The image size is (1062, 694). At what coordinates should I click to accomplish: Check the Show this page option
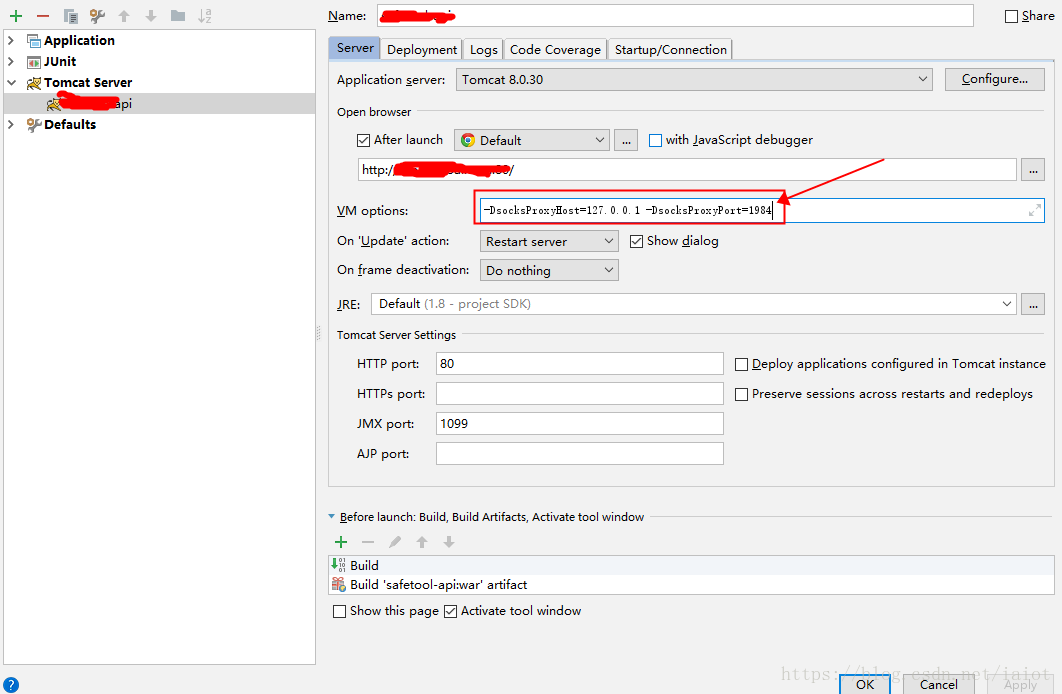(339, 611)
